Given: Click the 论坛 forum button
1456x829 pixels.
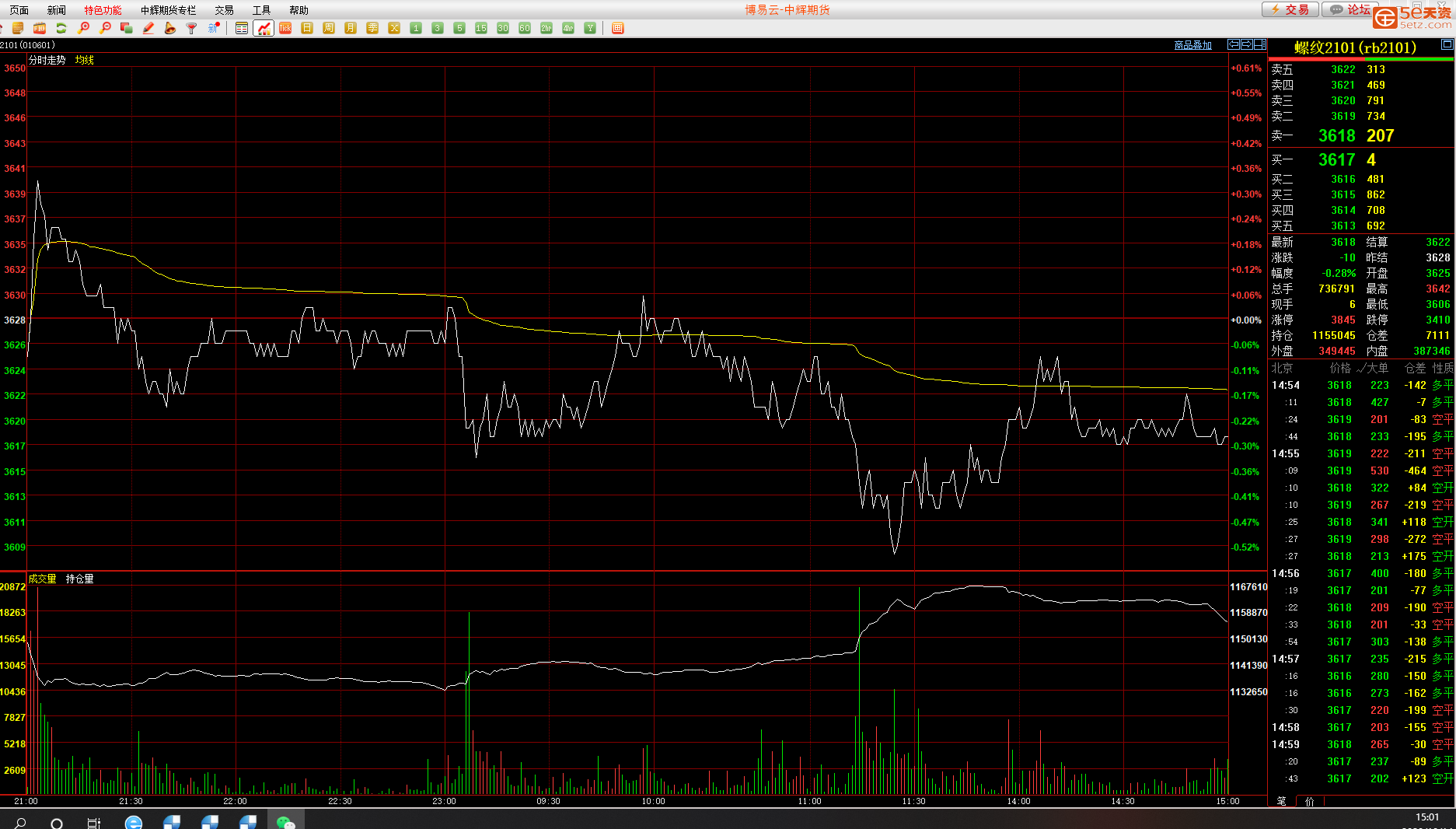Looking at the screenshot, I should pos(1350,9).
